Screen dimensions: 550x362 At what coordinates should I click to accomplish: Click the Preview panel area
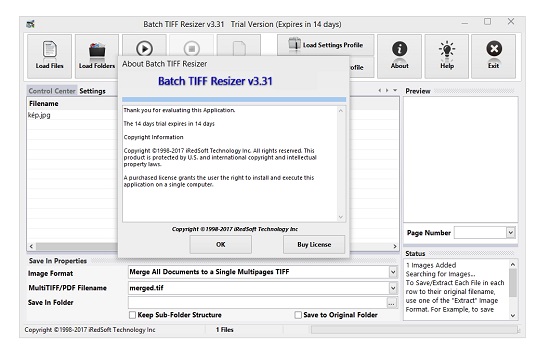click(461, 159)
